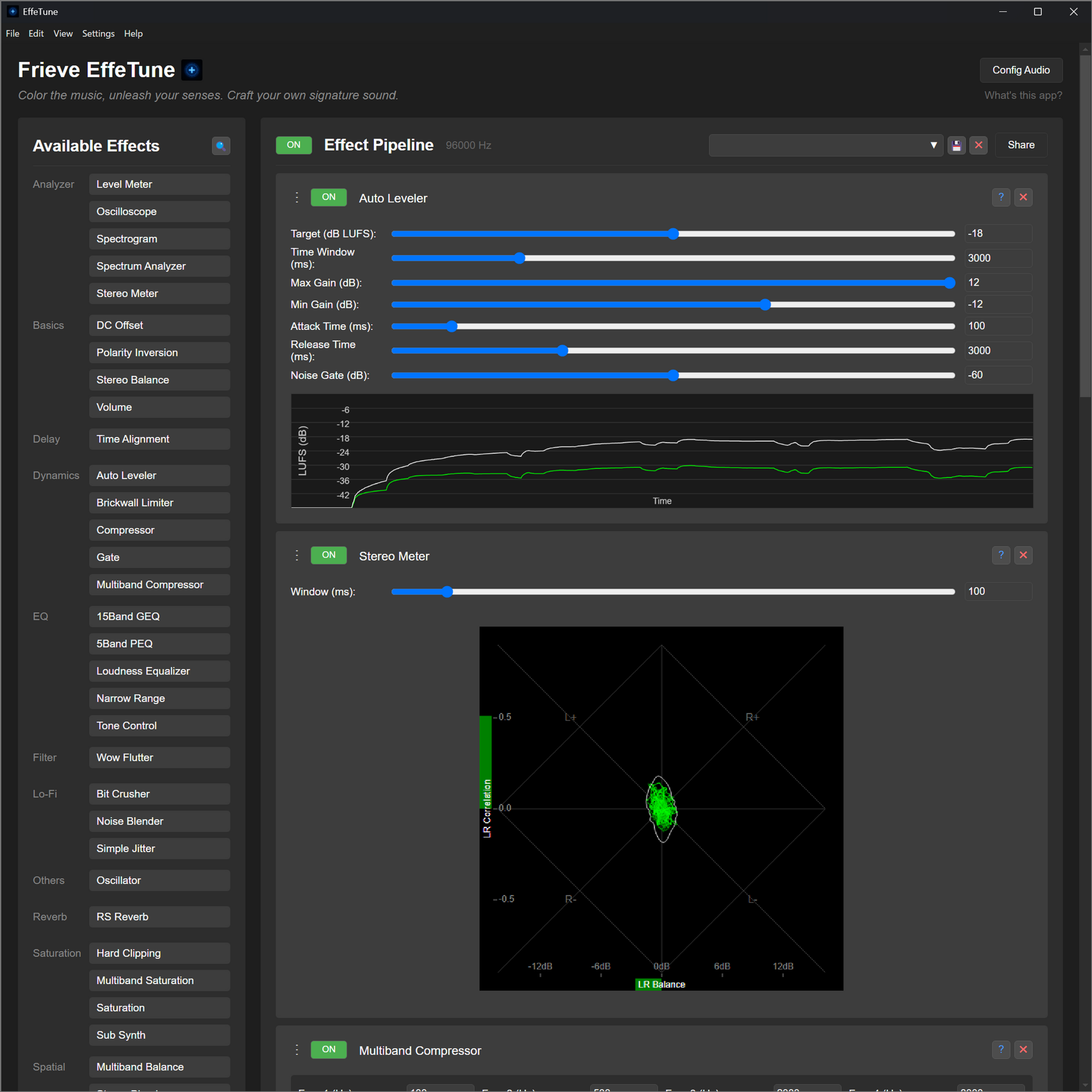This screenshot has width=1092, height=1092.
Task: Click Auto Leveler drag handle dots
Action: (x=297, y=197)
